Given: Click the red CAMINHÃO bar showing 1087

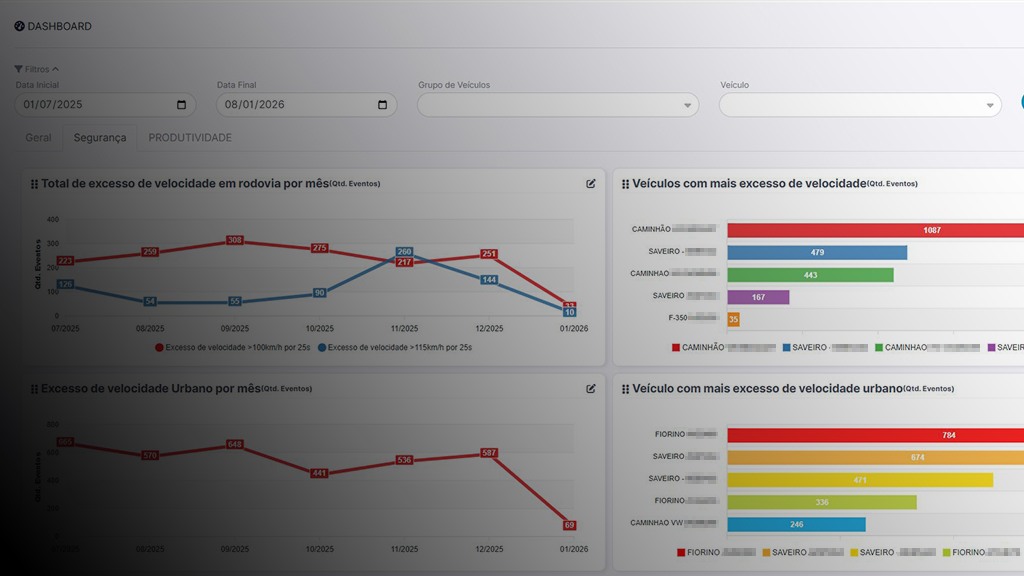Looking at the screenshot, I should tap(875, 230).
